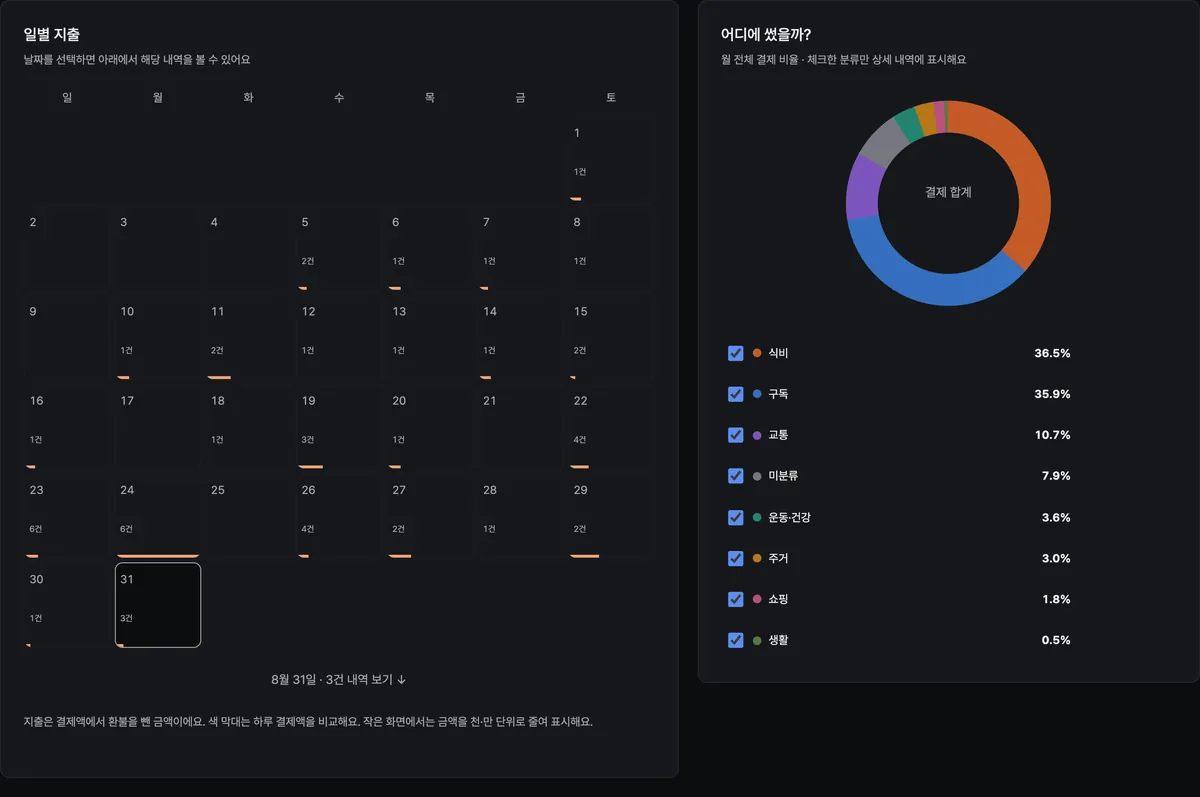Click the highlighted day 31 cell

click(x=158, y=605)
